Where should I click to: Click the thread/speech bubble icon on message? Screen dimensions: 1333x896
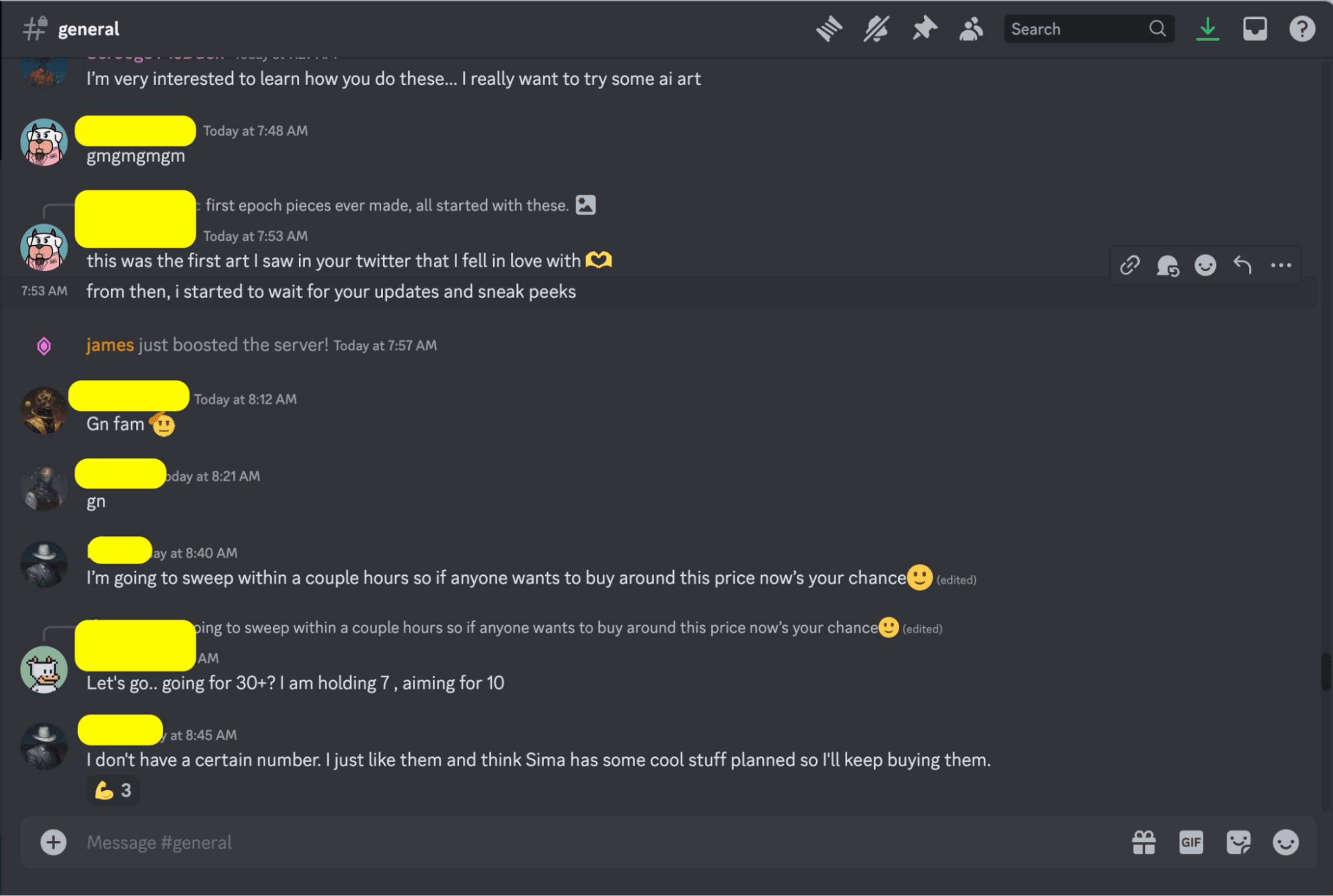tap(1167, 264)
